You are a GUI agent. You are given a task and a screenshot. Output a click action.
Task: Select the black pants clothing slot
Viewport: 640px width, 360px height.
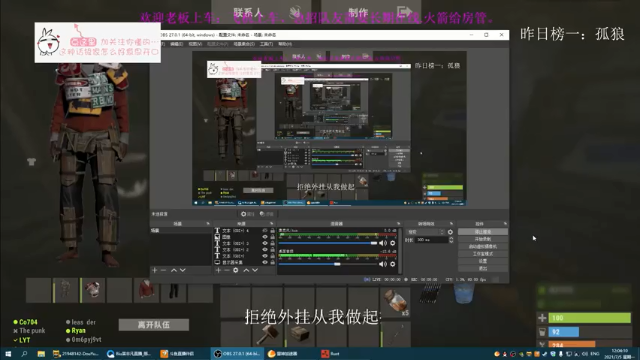click(x=173, y=290)
